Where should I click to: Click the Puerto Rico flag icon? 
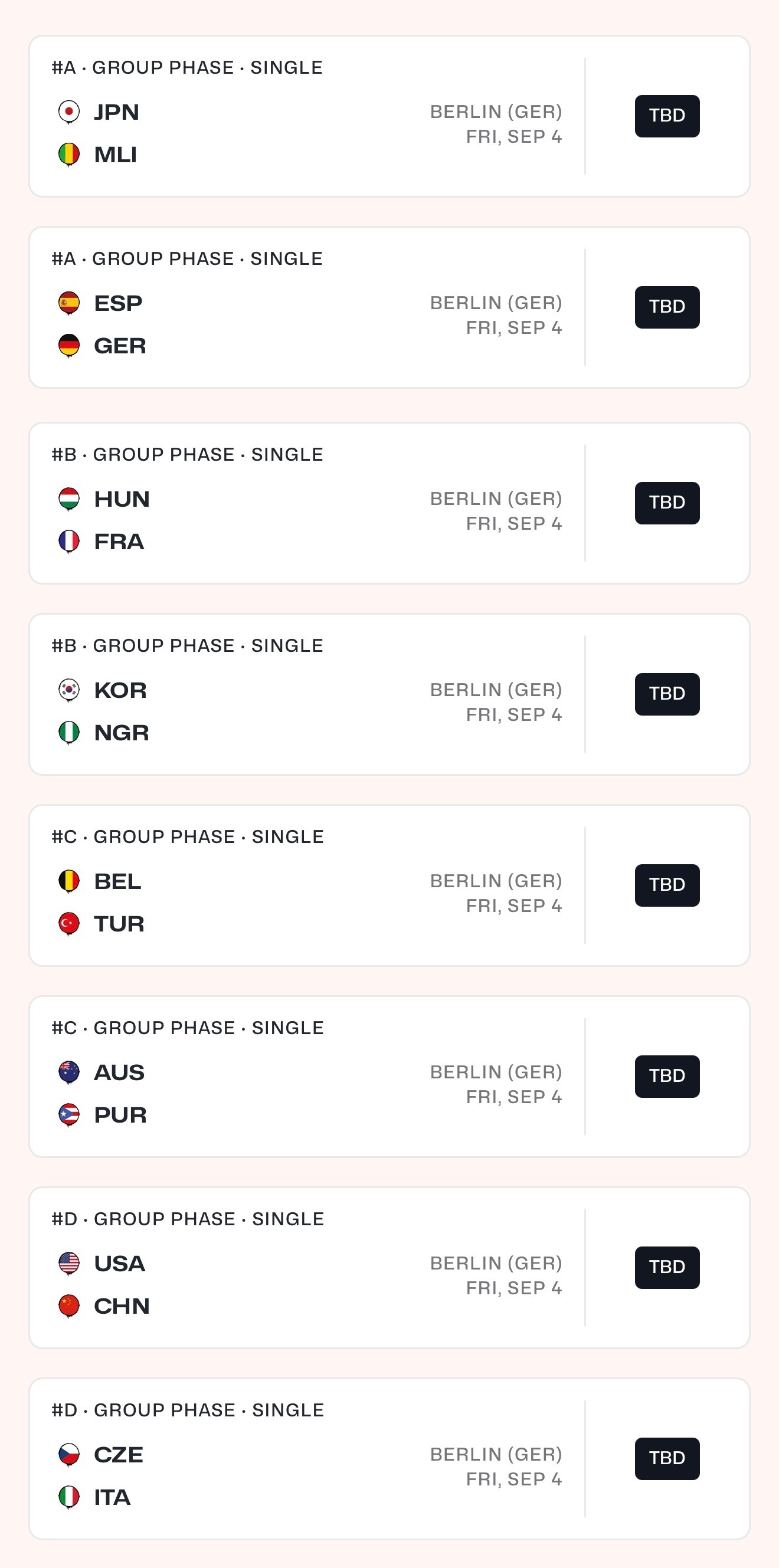coord(69,1115)
